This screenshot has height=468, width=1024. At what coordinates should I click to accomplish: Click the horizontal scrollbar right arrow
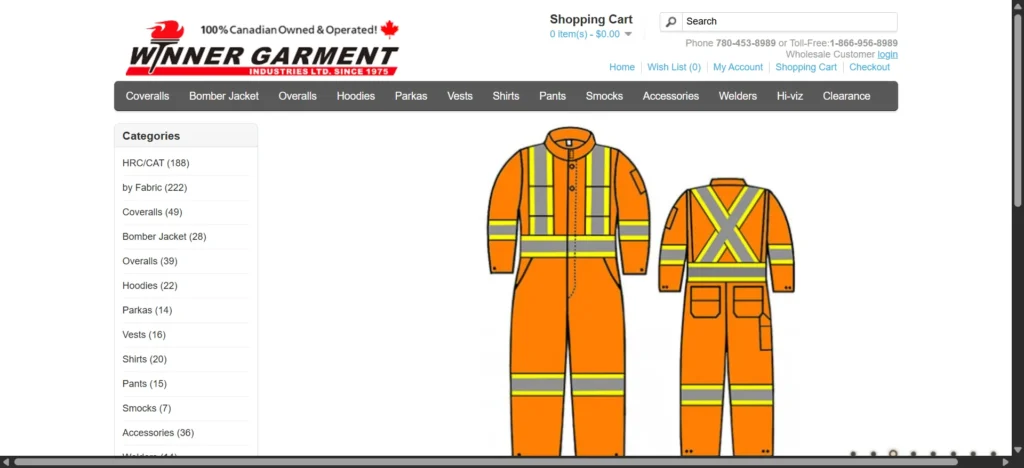pyautogui.click(x=1006, y=462)
